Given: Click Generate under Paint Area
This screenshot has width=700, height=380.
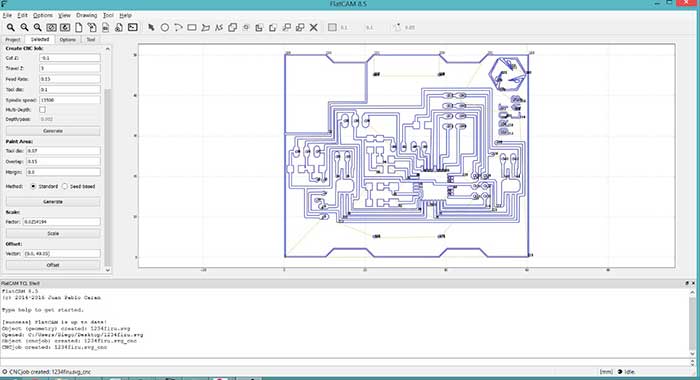Looking at the screenshot, I should click(53, 202).
